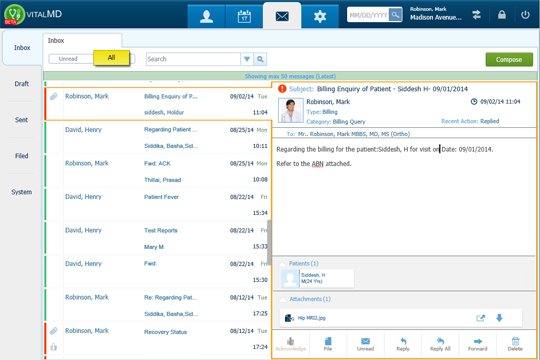Click the Showing max 50 messages banner

pyautogui.click(x=290, y=76)
